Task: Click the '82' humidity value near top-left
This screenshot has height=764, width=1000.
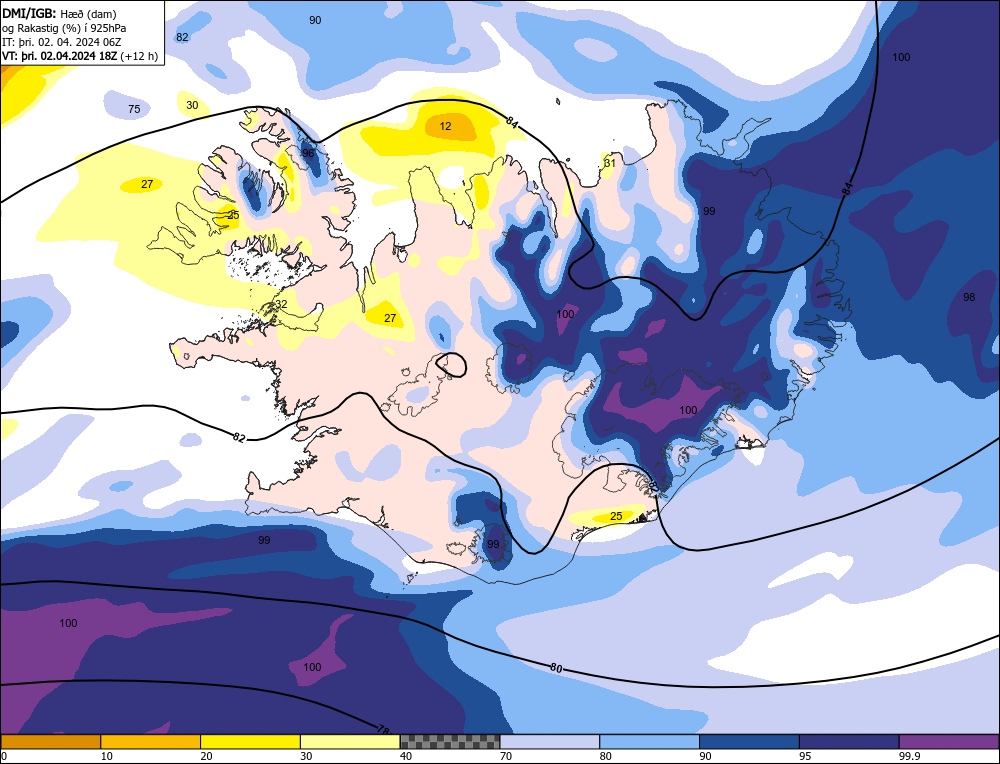Action: (x=182, y=37)
